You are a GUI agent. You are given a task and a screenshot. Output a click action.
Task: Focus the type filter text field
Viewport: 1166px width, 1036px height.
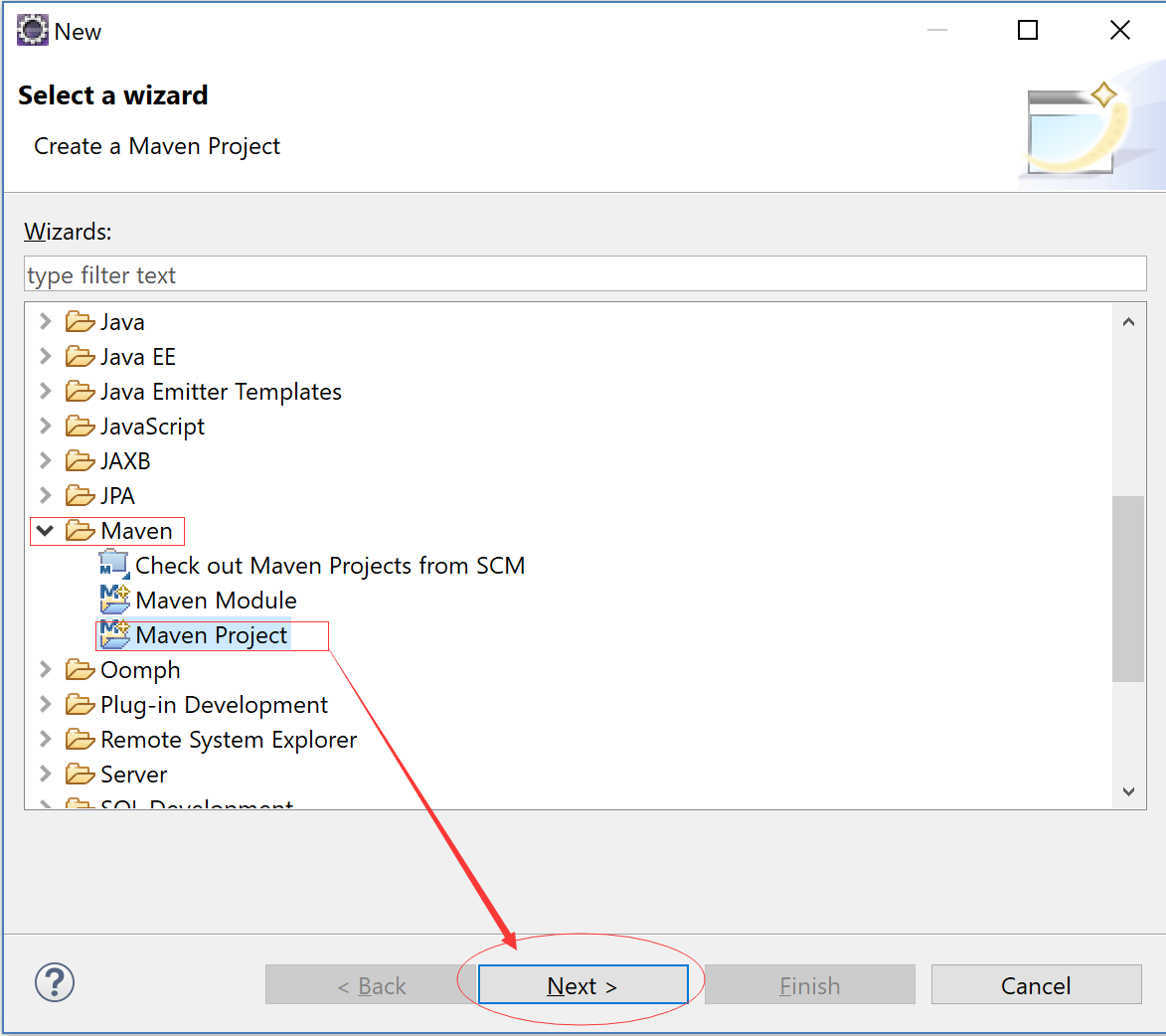(x=585, y=274)
